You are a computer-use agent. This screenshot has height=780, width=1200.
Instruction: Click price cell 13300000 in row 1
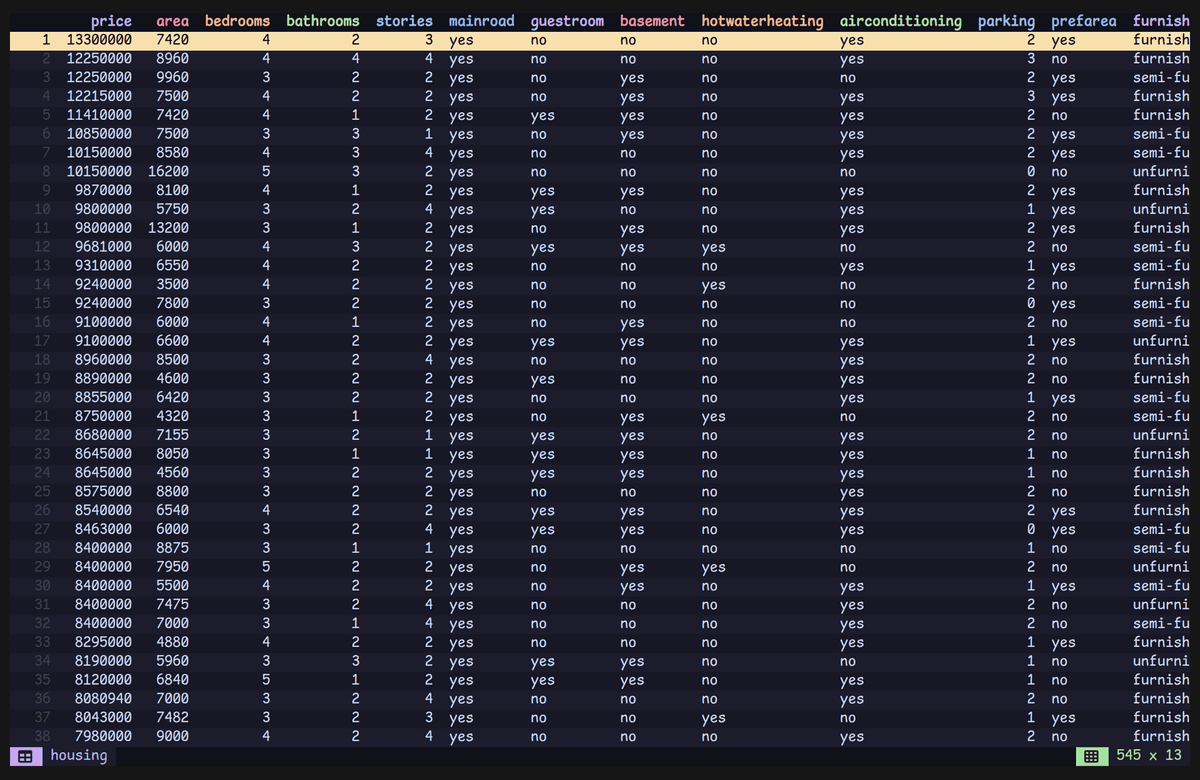(99, 40)
